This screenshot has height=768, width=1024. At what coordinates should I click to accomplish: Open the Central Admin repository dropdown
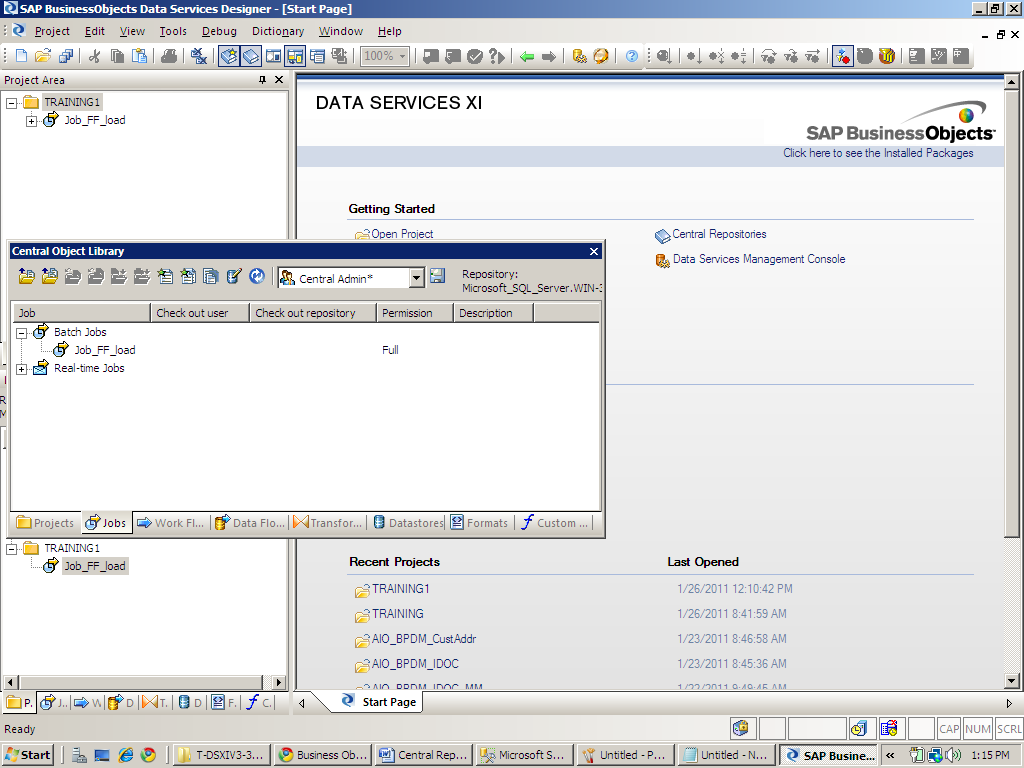pos(417,278)
